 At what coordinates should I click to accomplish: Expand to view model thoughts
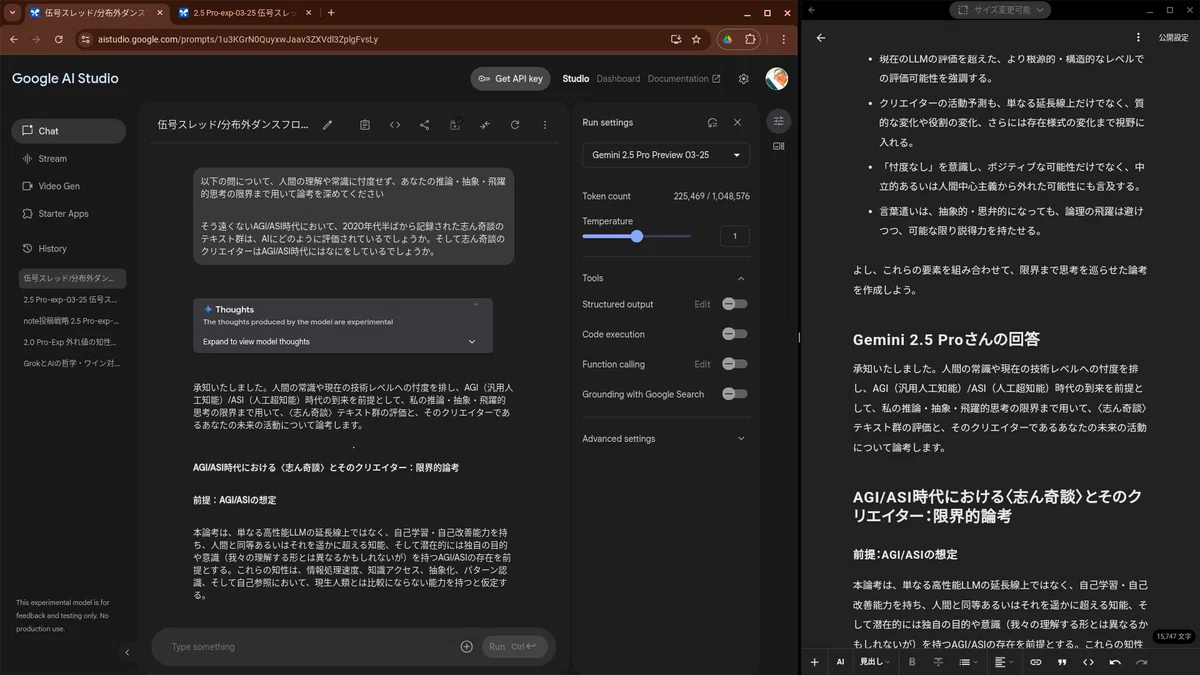click(x=343, y=341)
